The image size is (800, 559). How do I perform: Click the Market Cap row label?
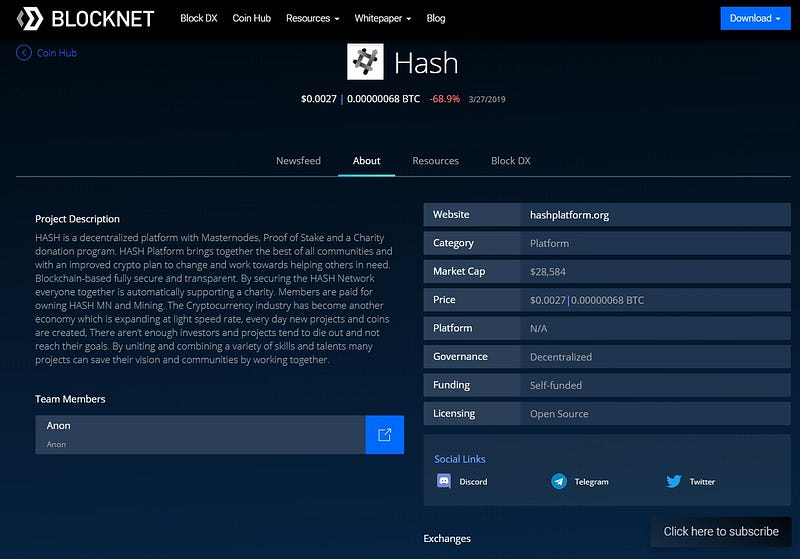(459, 271)
